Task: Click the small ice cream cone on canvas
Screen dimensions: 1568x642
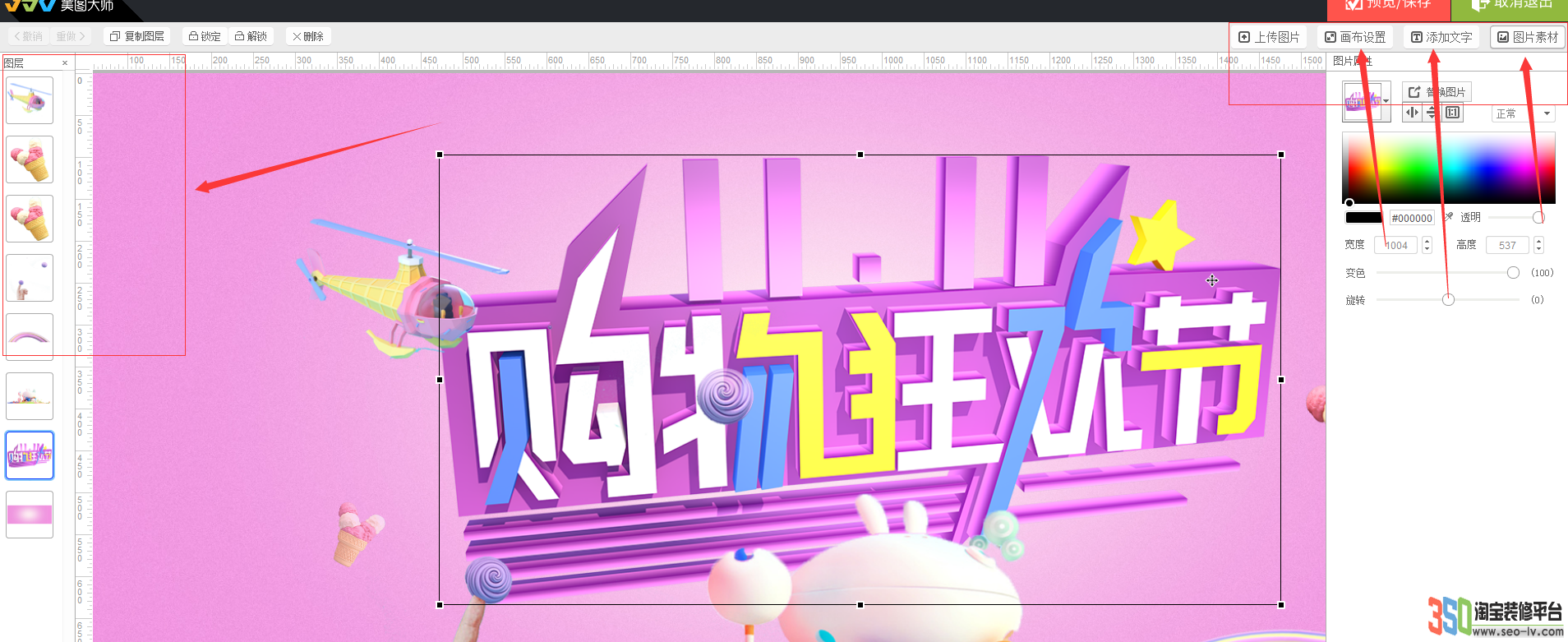Action: [x=358, y=534]
